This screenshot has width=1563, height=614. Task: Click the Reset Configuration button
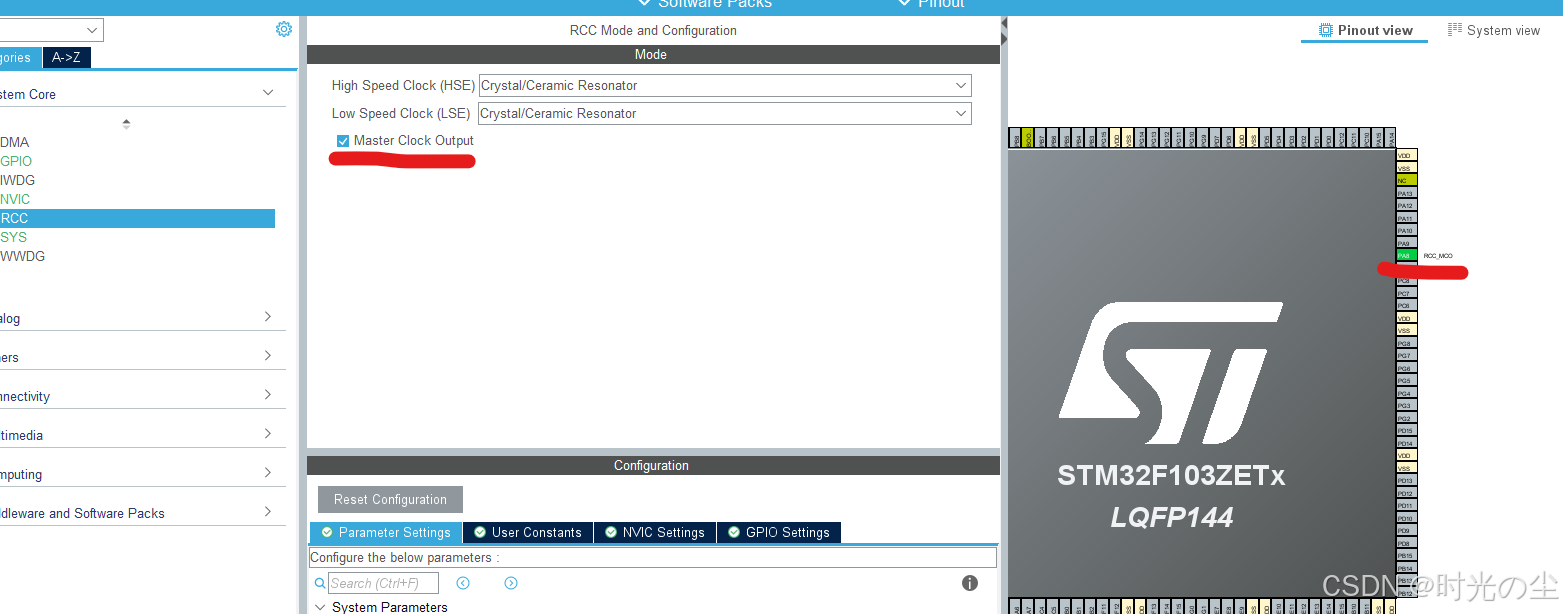(390, 499)
